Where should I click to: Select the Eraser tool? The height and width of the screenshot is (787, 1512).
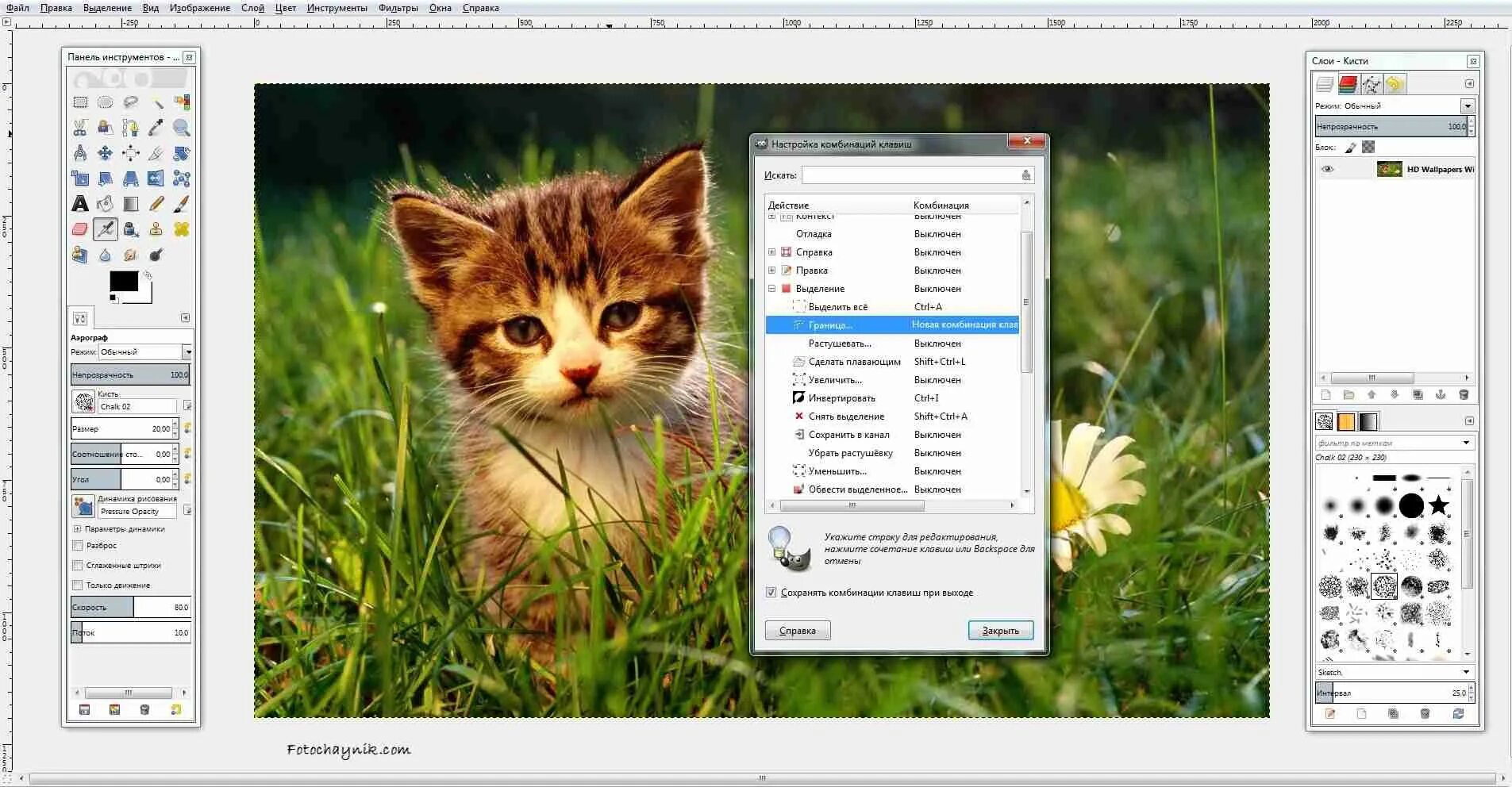(80, 229)
